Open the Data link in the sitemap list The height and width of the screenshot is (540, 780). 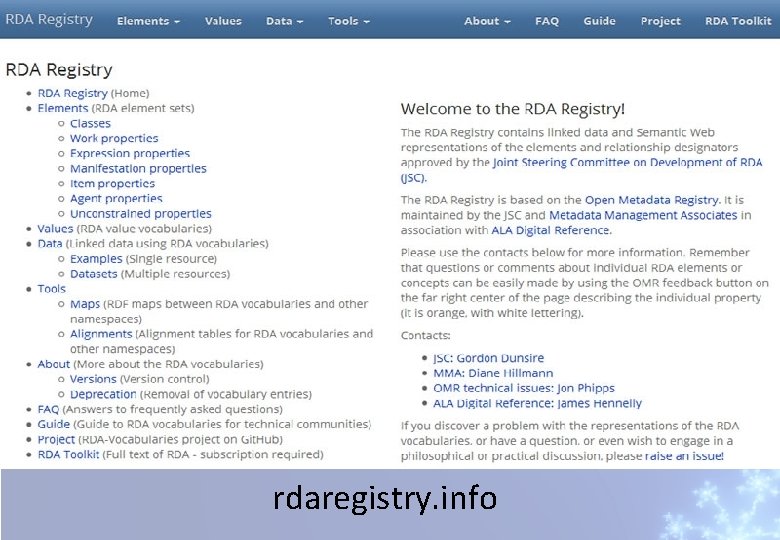[x=50, y=244]
